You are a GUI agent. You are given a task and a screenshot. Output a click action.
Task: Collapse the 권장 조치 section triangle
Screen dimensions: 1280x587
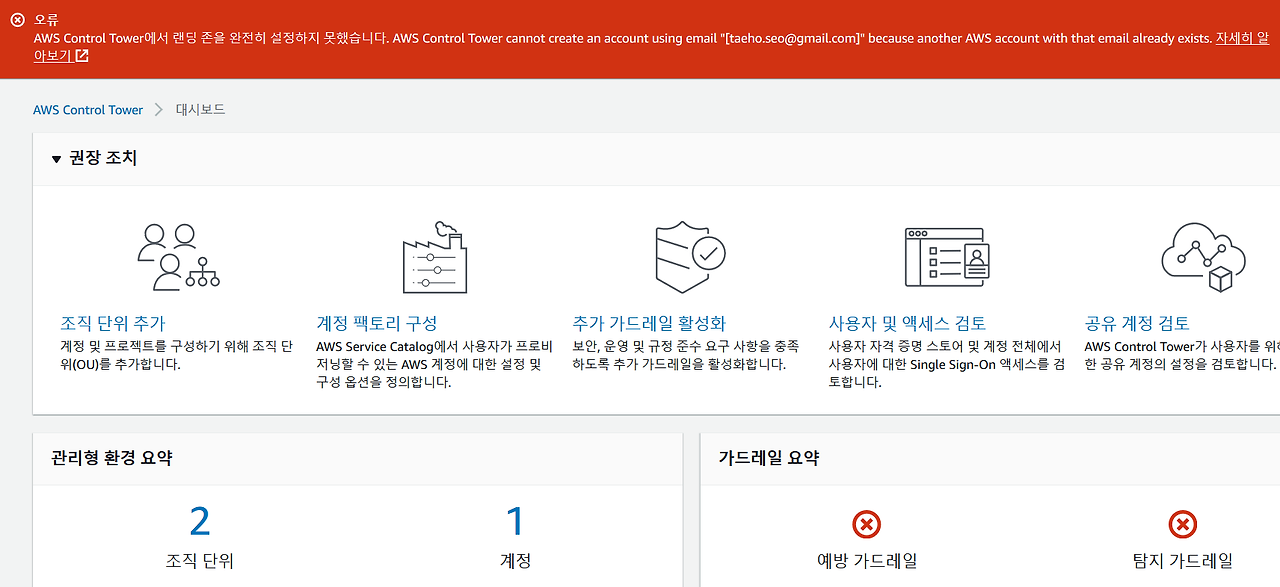point(57,159)
